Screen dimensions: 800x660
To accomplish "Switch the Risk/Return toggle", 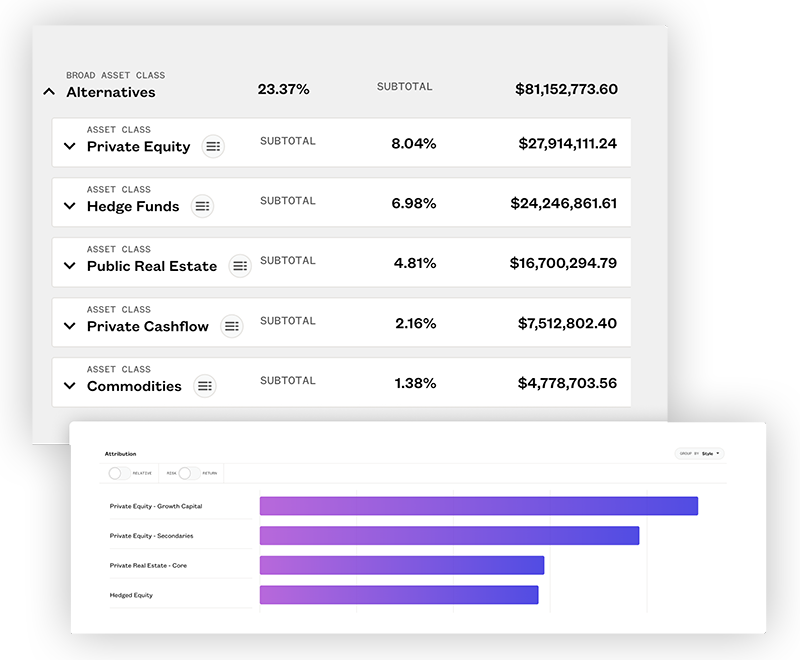I will pos(187,473).
